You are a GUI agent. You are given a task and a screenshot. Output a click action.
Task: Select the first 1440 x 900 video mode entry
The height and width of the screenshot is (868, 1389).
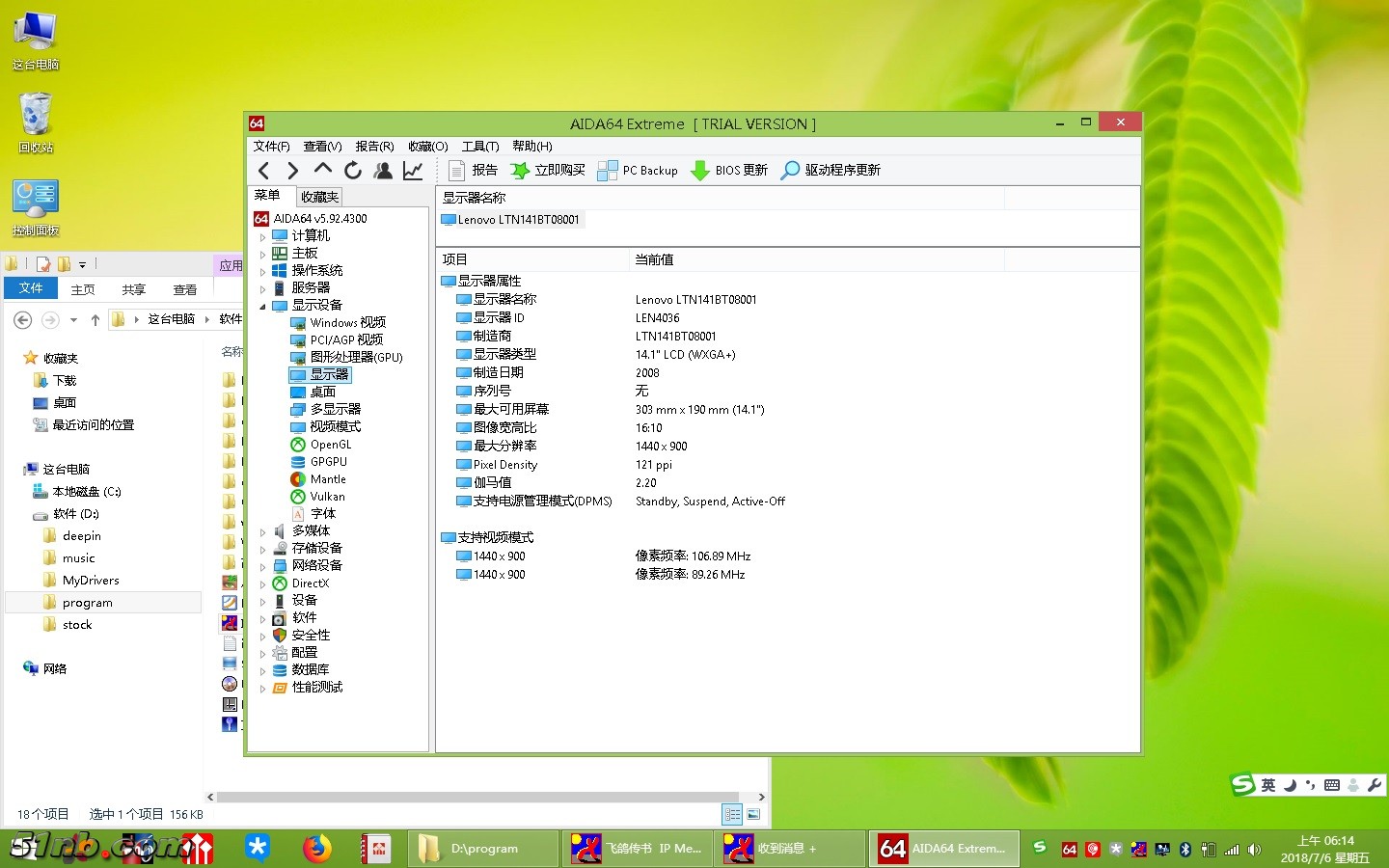[499, 556]
